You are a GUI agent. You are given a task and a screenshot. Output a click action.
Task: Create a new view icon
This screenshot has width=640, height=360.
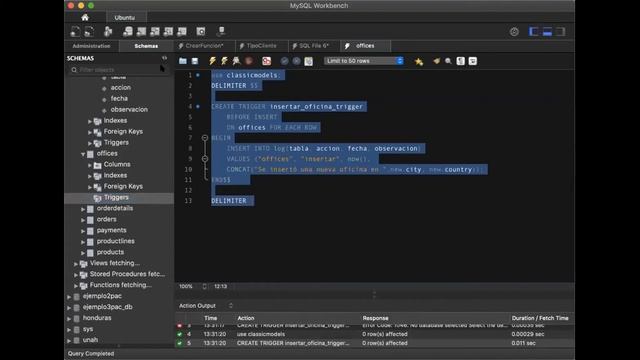click(x=155, y=31)
